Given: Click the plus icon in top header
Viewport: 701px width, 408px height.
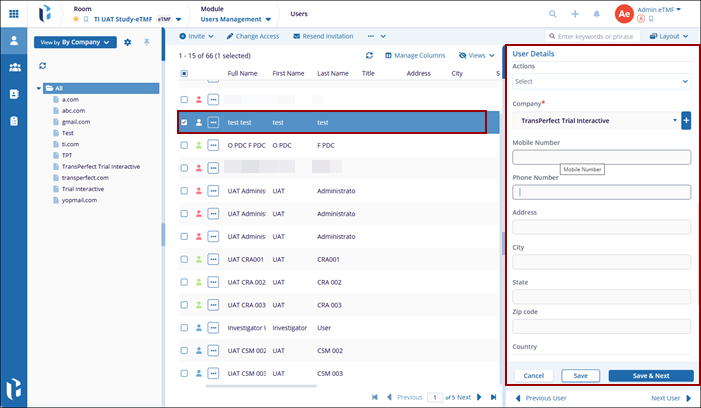Looking at the screenshot, I should 575,14.
